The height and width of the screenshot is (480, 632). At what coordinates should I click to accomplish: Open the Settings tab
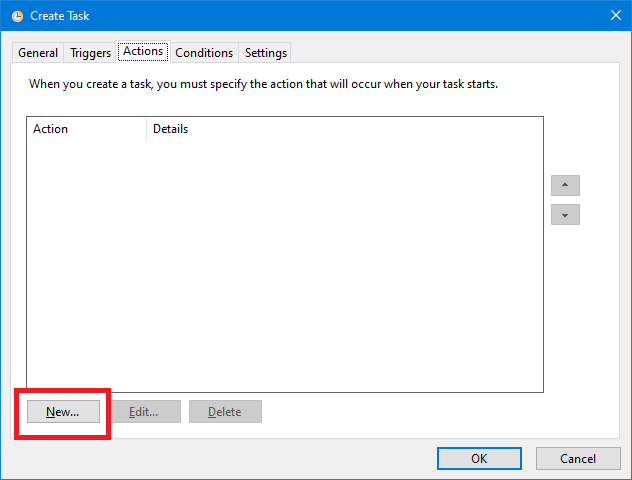[266, 53]
